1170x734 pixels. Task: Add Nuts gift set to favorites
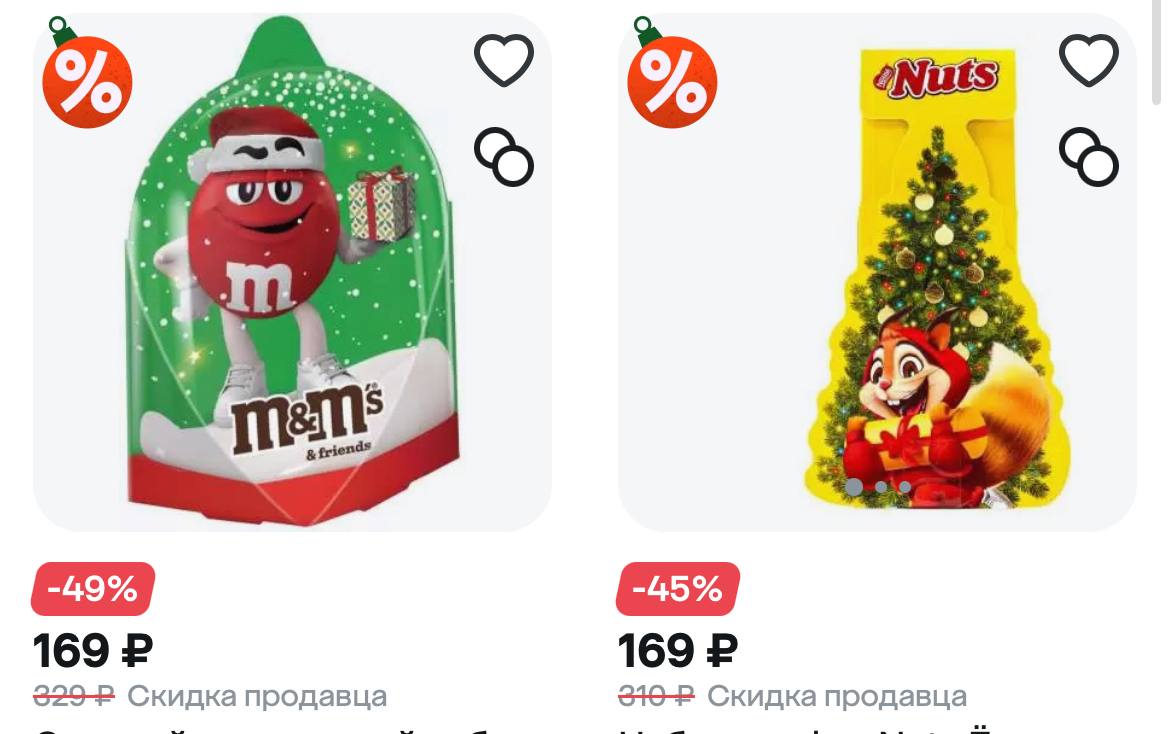[x=1089, y=60]
